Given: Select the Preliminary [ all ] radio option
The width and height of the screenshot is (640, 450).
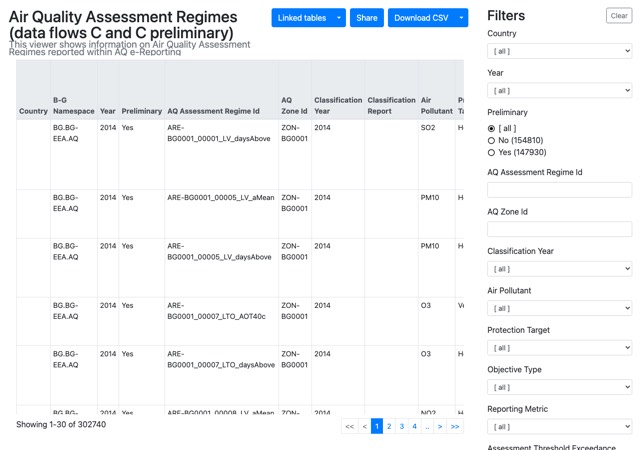Looking at the screenshot, I should [491, 129].
